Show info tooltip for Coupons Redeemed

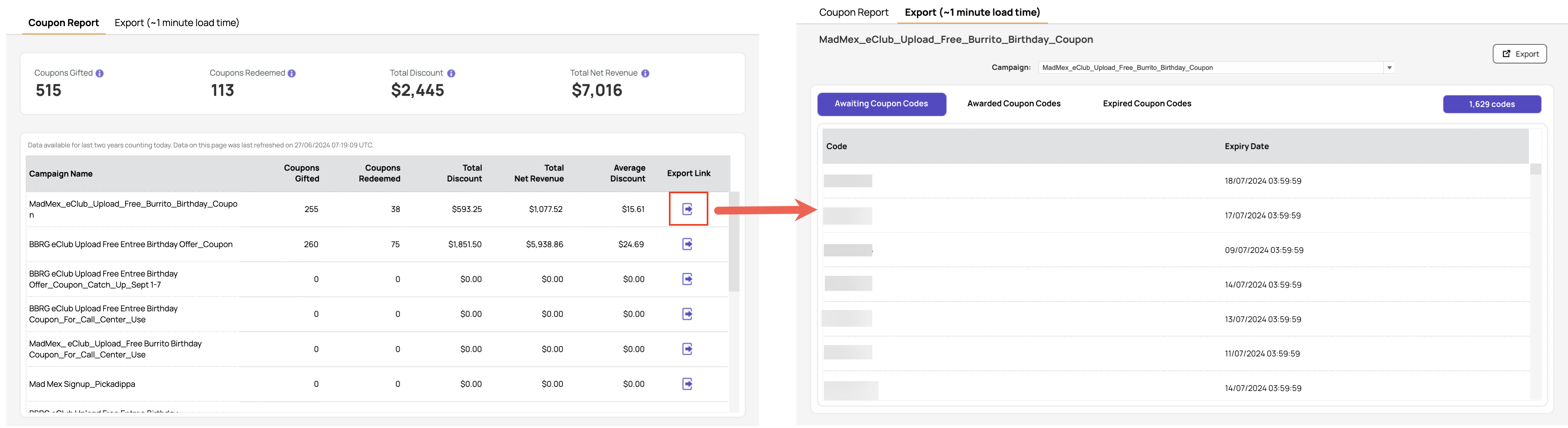click(x=291, y=74)
